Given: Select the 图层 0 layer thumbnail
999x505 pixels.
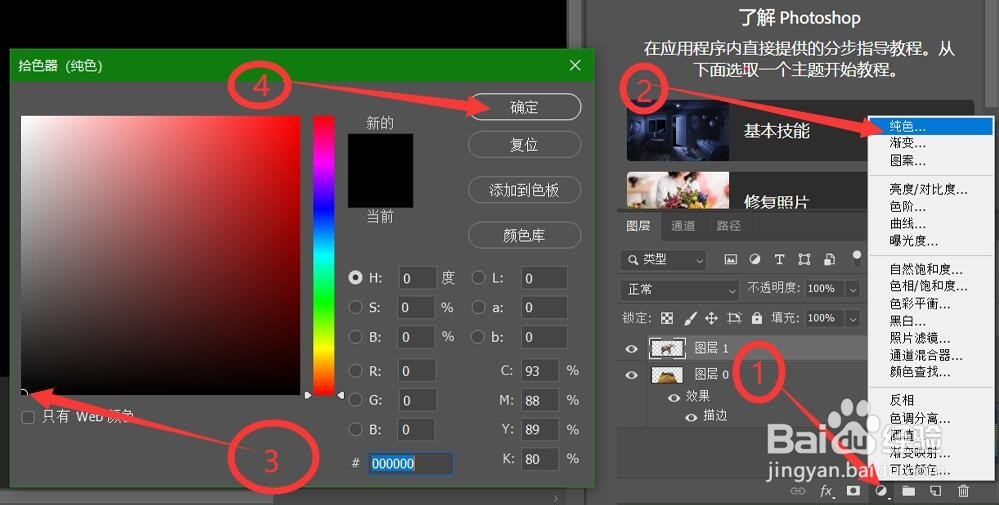Looking at the screenshot, I should click(x=667, y=374).
